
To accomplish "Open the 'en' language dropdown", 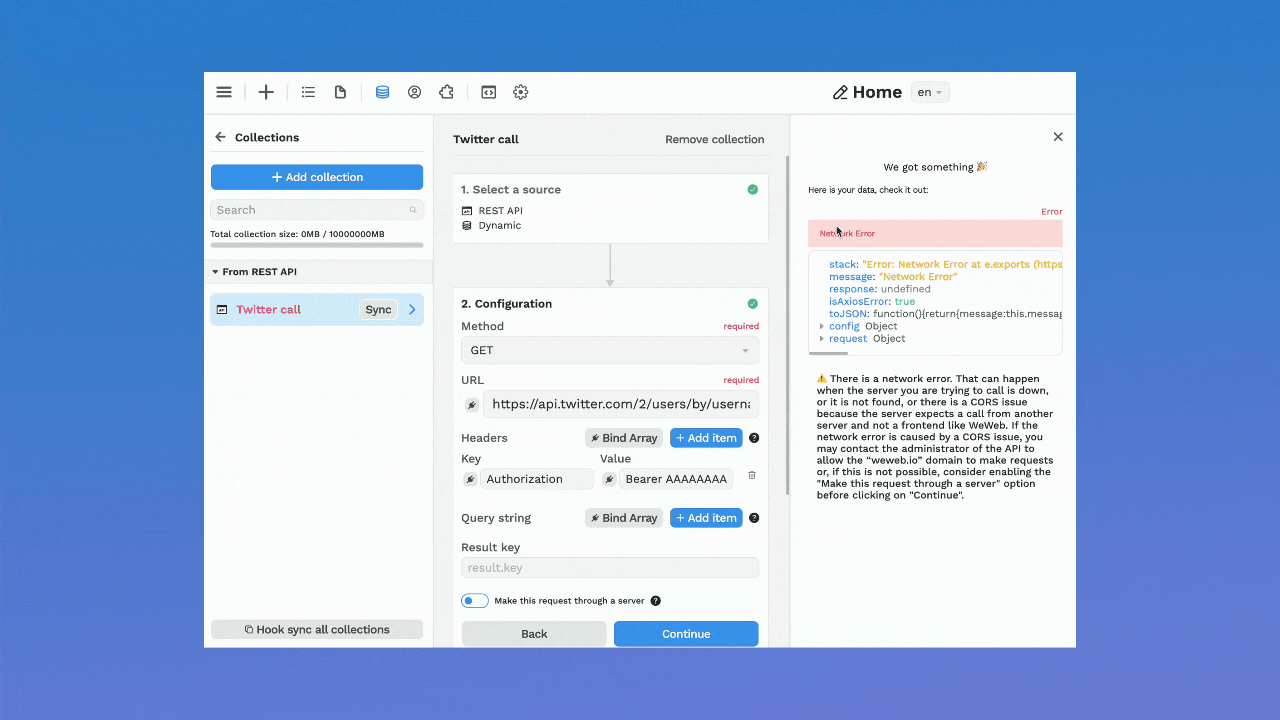I will (x=929, y=91).
